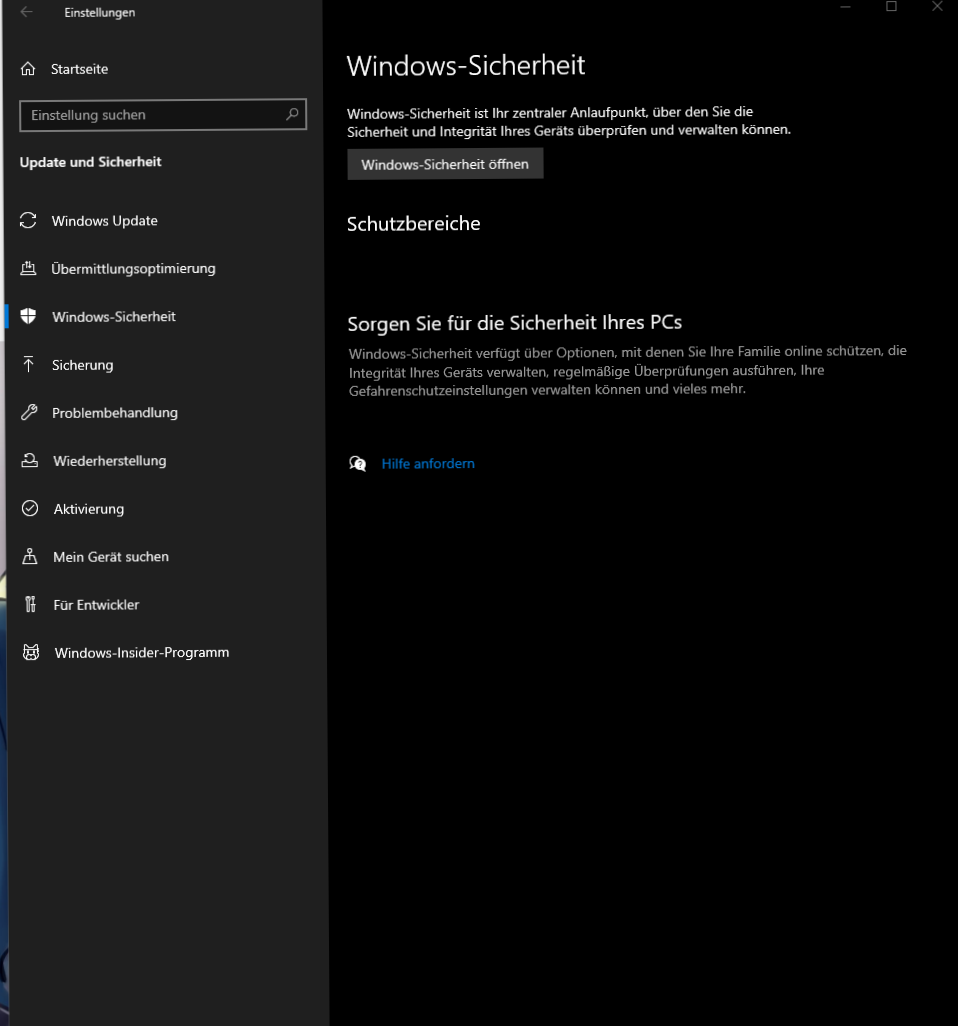This screenshot has height=1026, width=958.
Task: Focus the Einstellung suchen search field
Action: click(x=163, y=115)
